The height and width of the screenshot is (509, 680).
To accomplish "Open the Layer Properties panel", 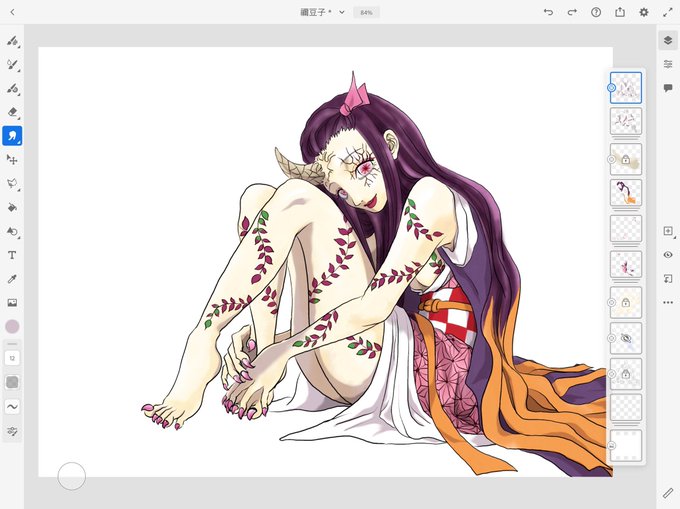I will tap(668, 64).
